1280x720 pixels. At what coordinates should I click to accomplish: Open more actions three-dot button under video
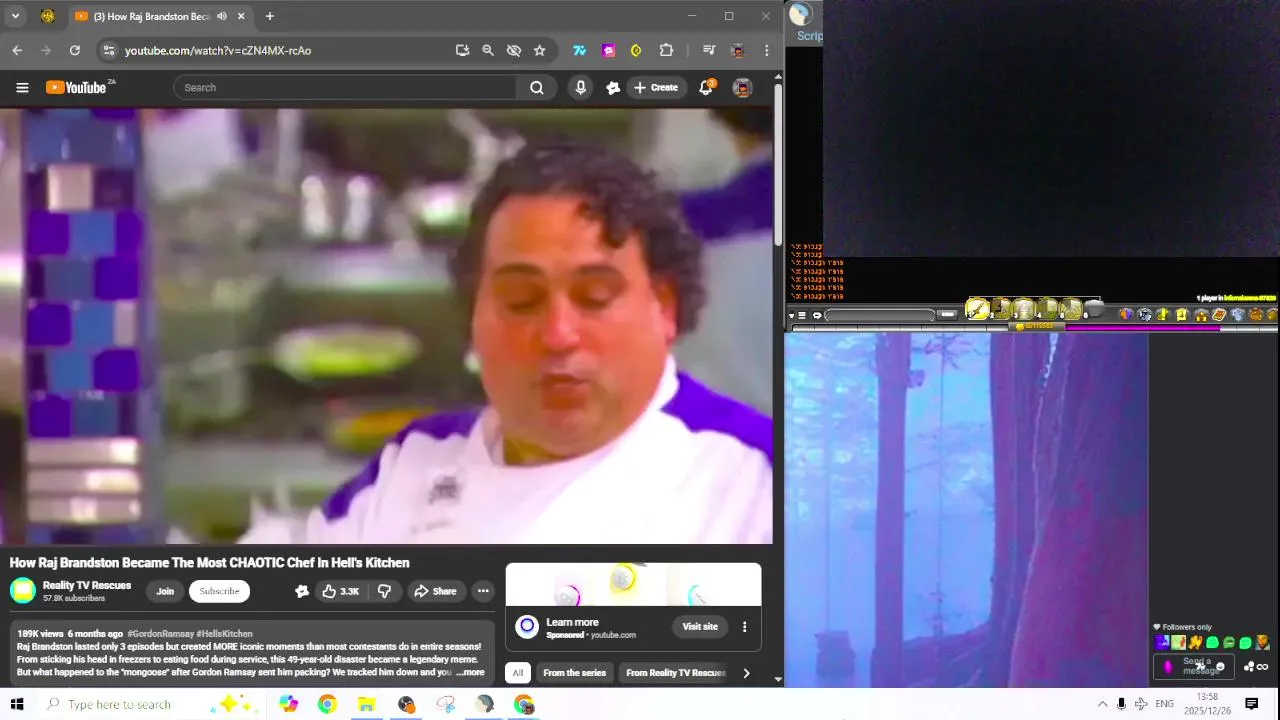tap(483, 591)
